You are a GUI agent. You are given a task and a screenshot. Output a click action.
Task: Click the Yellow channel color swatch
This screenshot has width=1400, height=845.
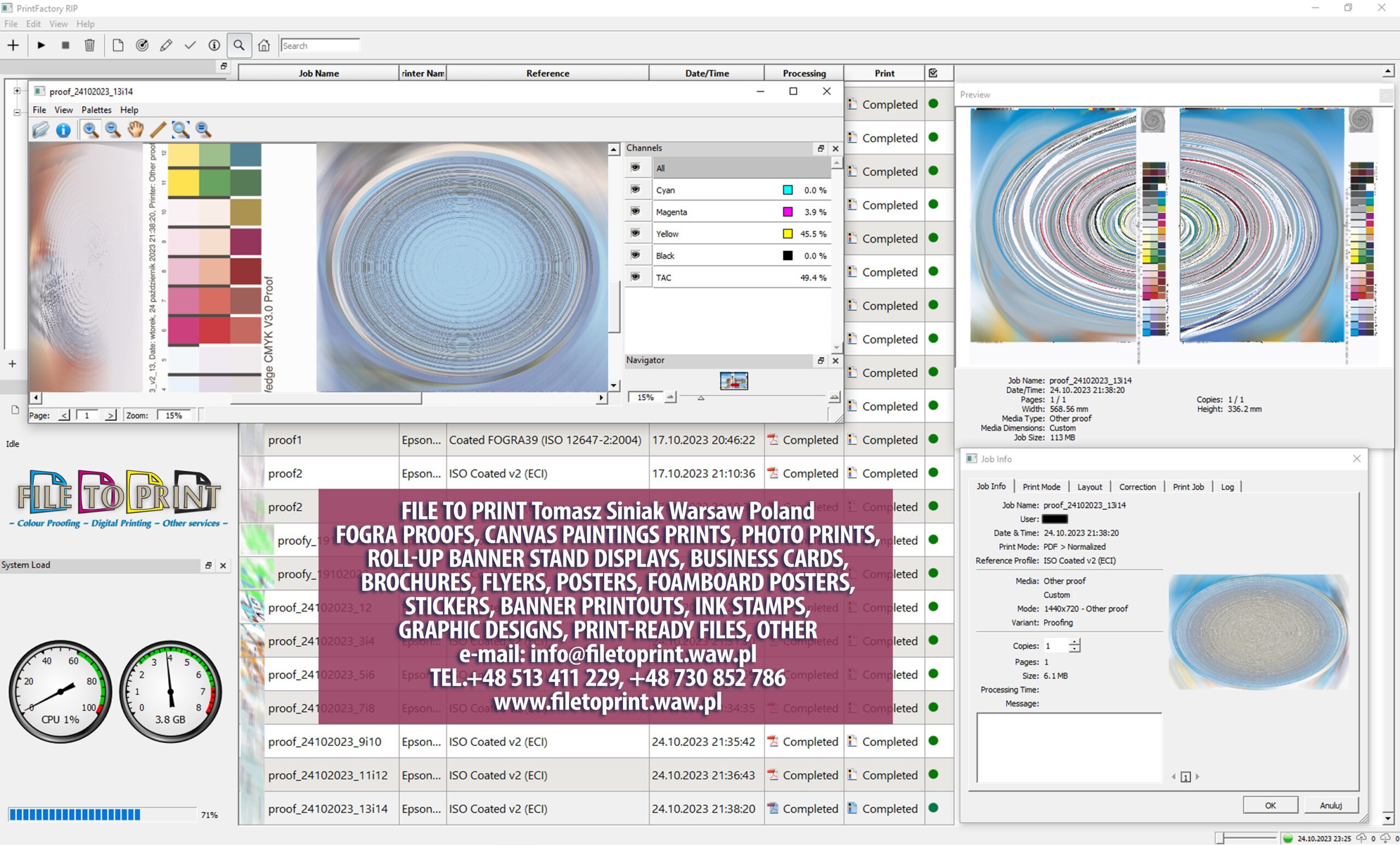tap(787, 234)
